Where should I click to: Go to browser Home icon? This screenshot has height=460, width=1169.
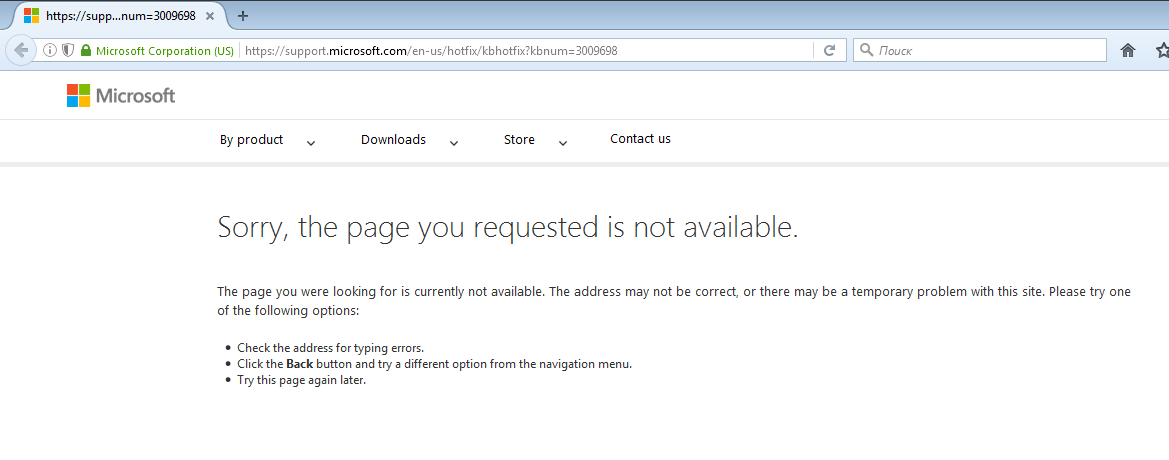click(1128, 51)
